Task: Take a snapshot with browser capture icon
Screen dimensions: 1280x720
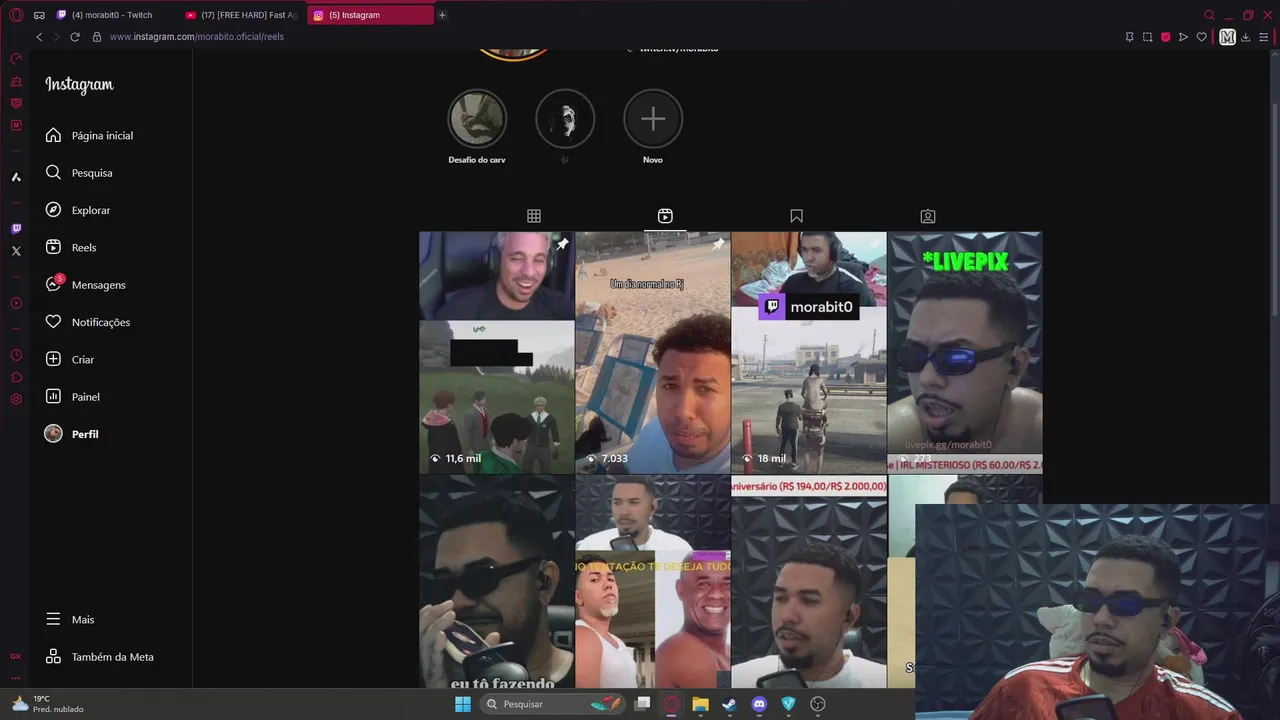Action: coord(1147,37)
